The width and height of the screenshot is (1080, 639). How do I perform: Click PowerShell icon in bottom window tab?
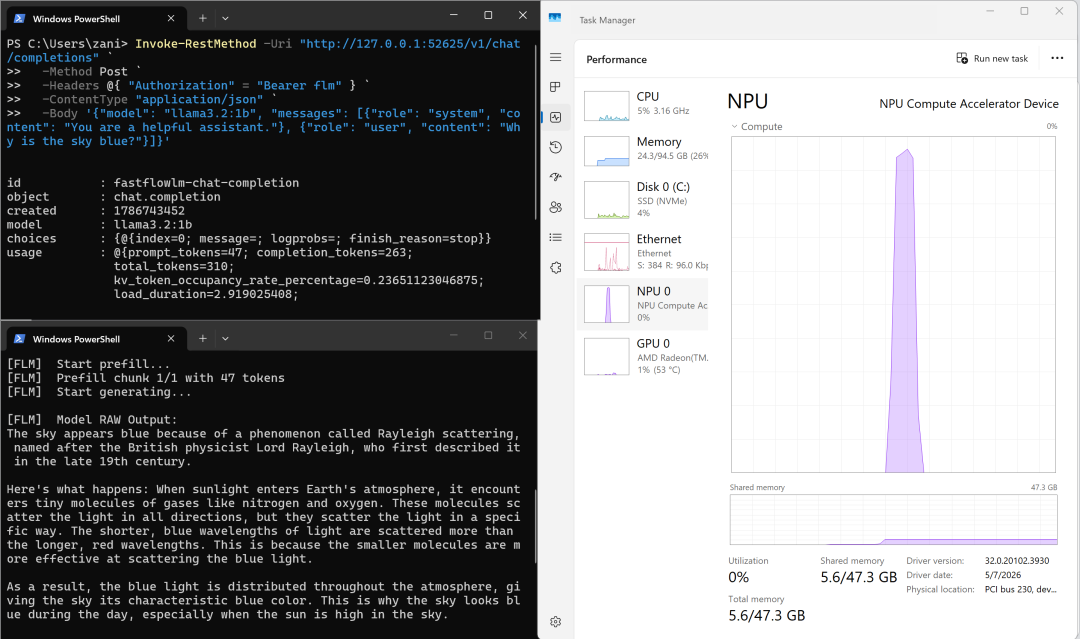coord(19,338)
